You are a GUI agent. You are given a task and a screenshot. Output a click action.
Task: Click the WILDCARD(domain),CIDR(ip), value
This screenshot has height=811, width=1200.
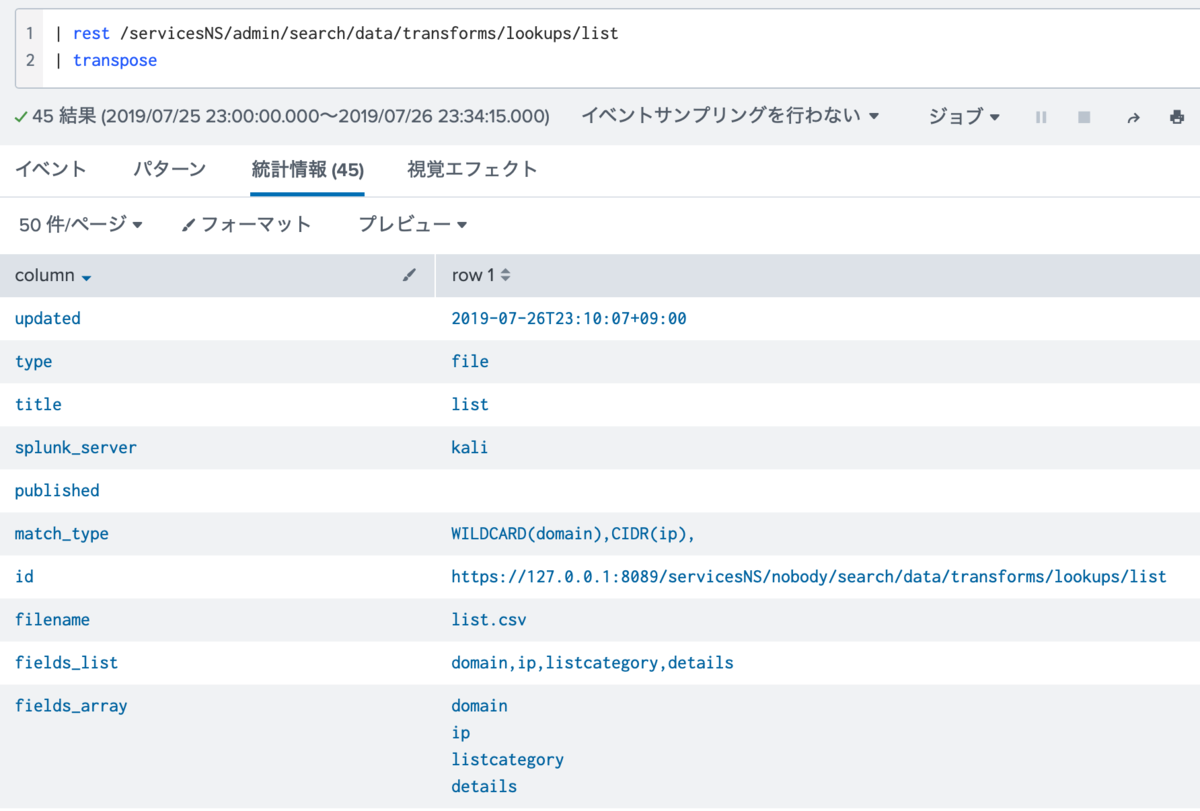coord(573,533)
